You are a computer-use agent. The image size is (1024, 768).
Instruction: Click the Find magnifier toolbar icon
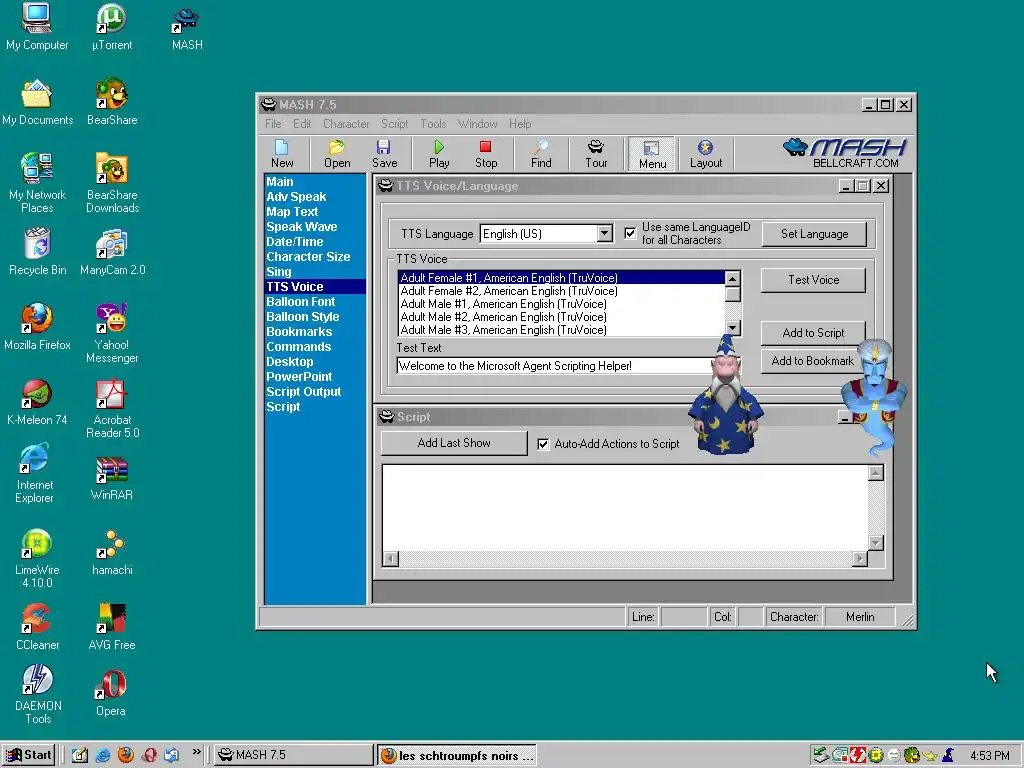point(541,154)
